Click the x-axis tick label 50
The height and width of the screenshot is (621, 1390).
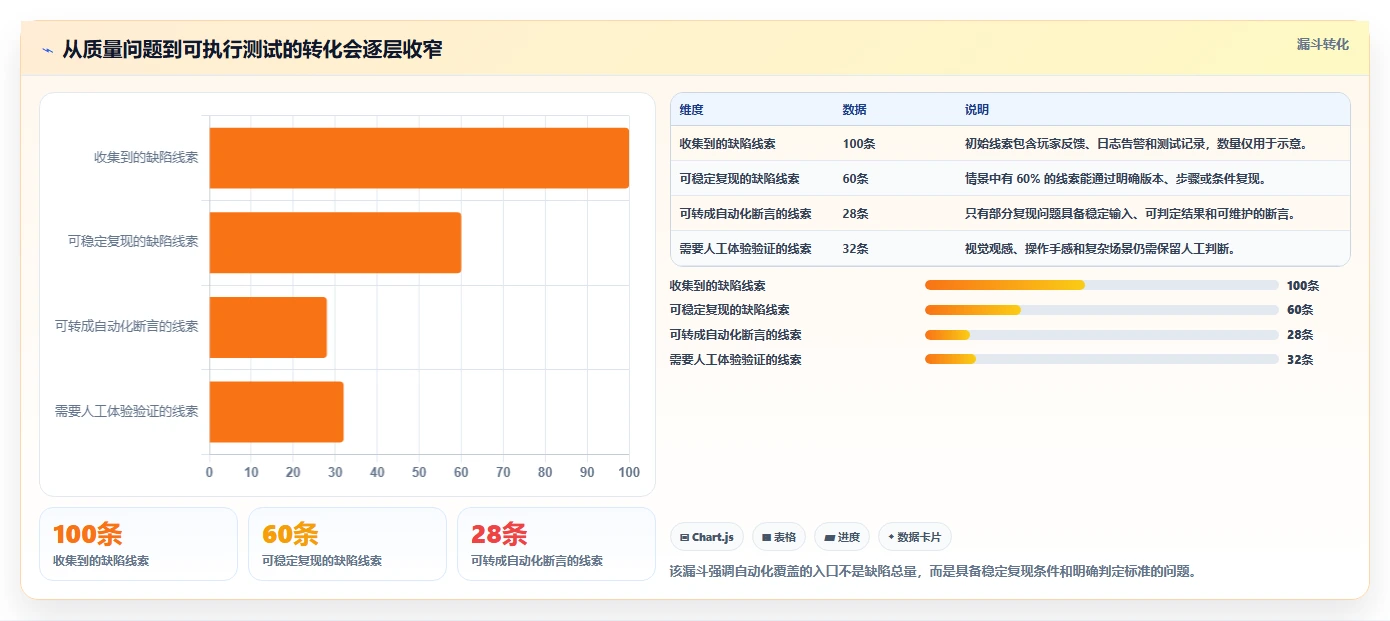[x=419, y=472]
